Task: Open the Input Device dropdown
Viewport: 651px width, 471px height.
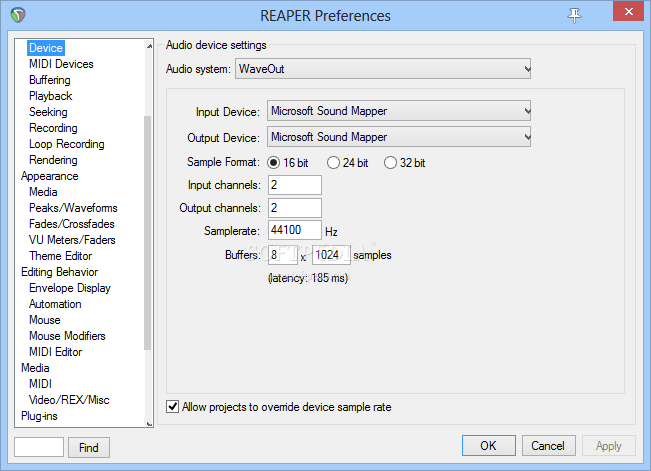Action: pos(399,111)
